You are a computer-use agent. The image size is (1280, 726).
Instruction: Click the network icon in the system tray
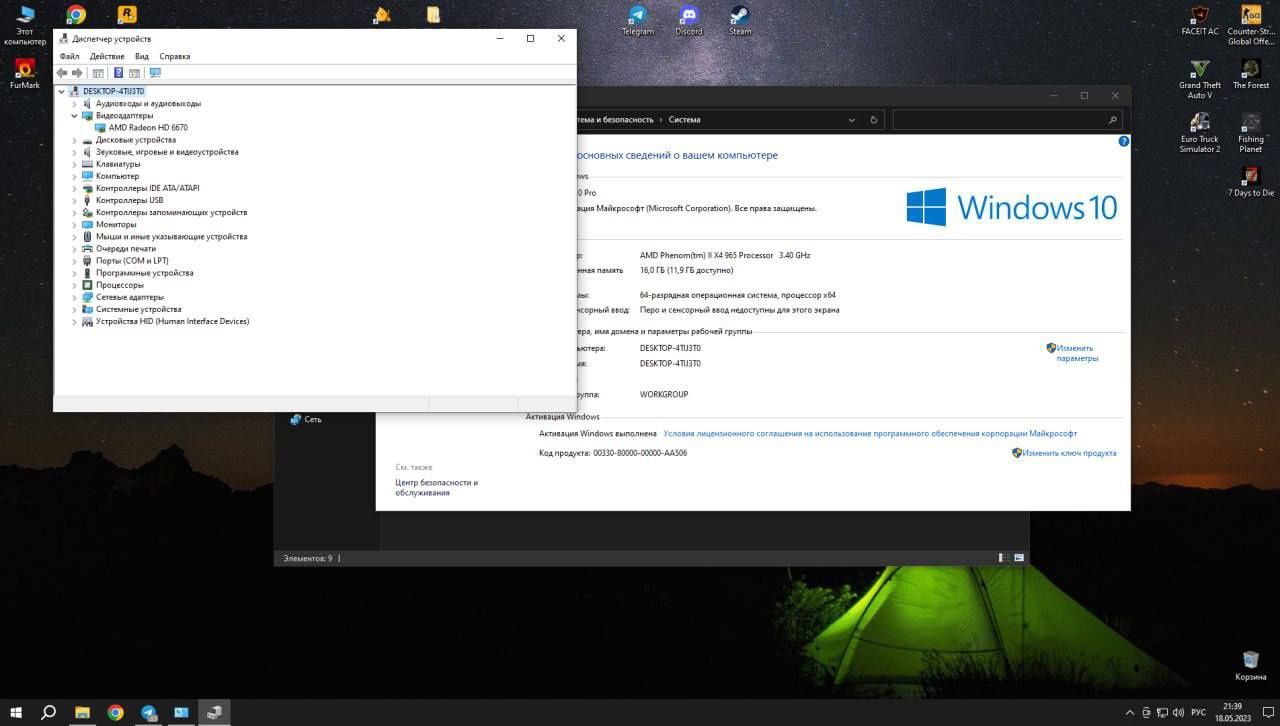click(1162, 713)
